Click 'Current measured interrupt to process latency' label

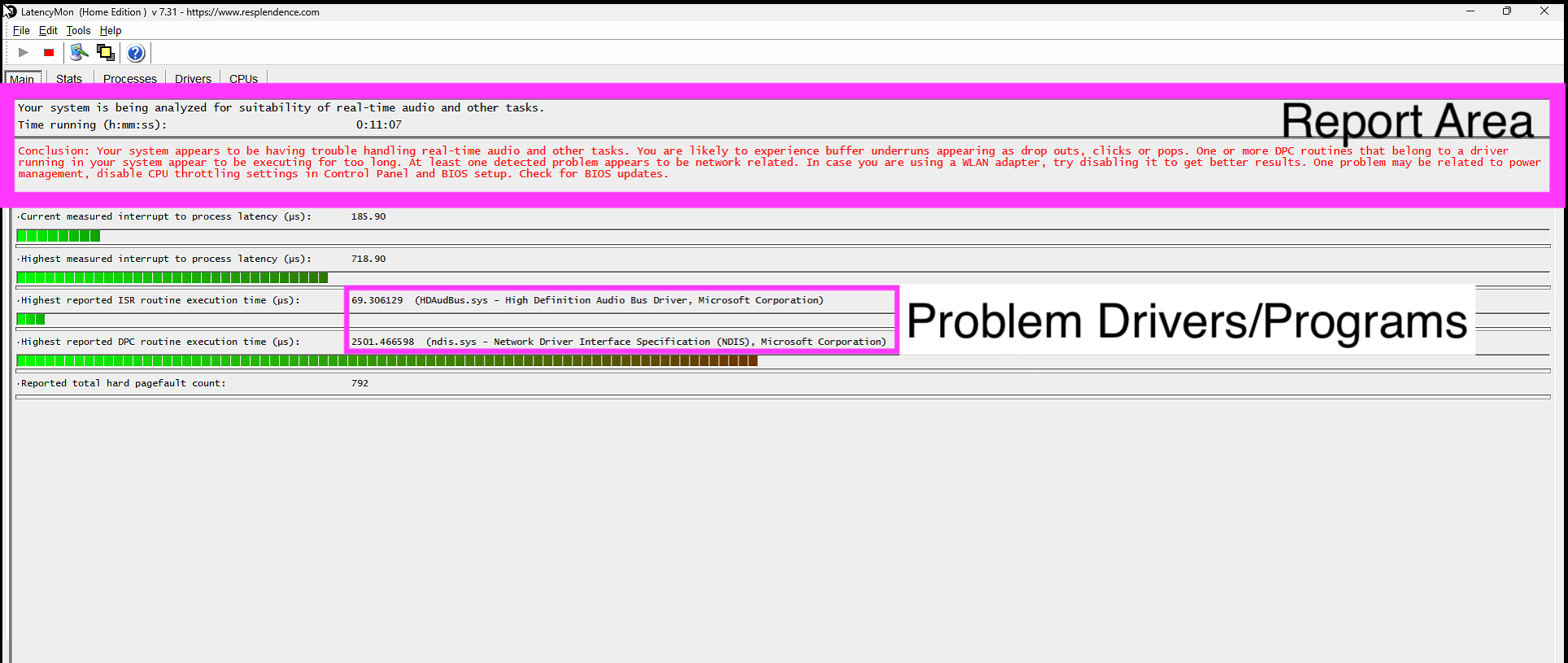coord(166,216)
